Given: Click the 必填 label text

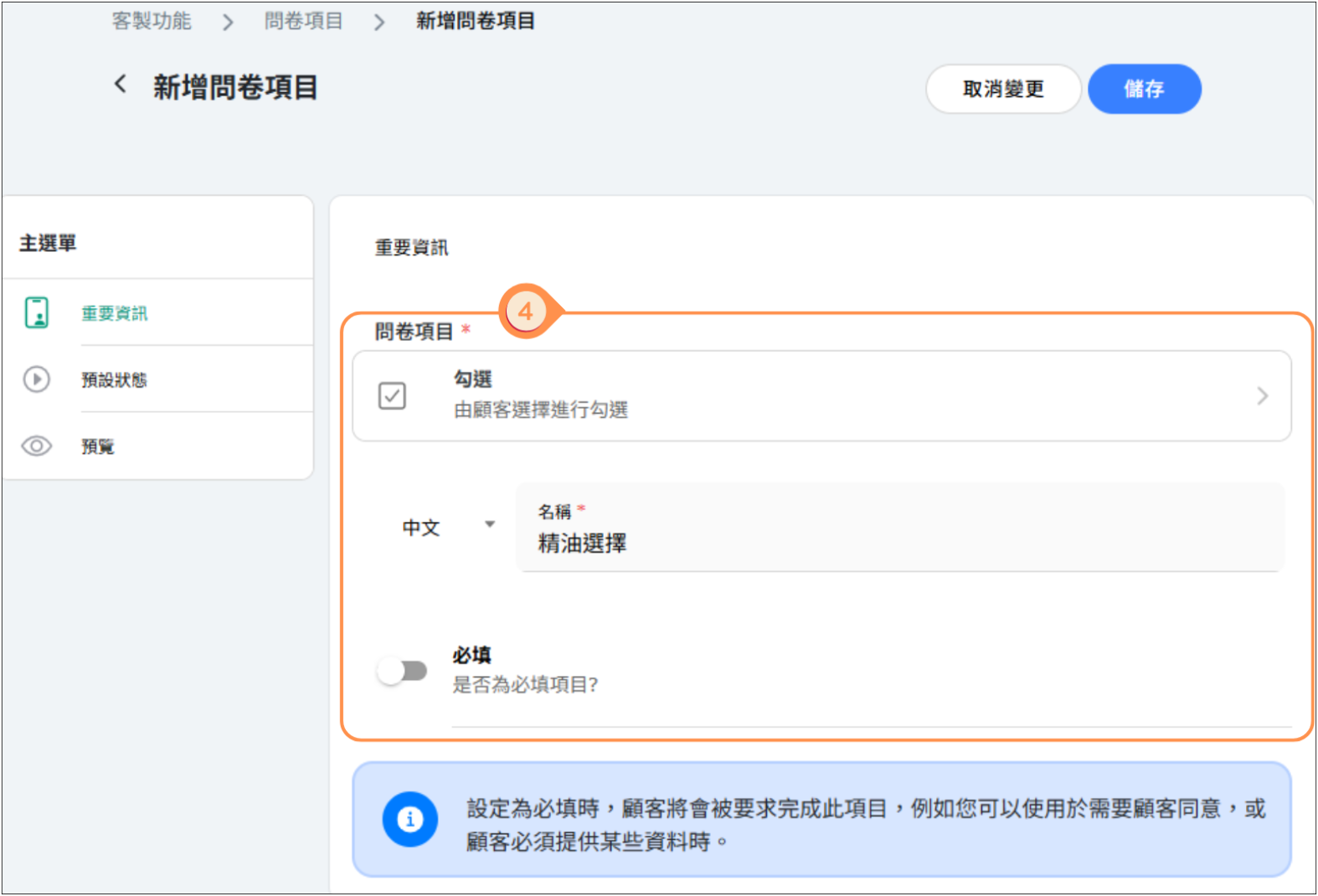Looking at the screenshot, I should tap(472, 655).
